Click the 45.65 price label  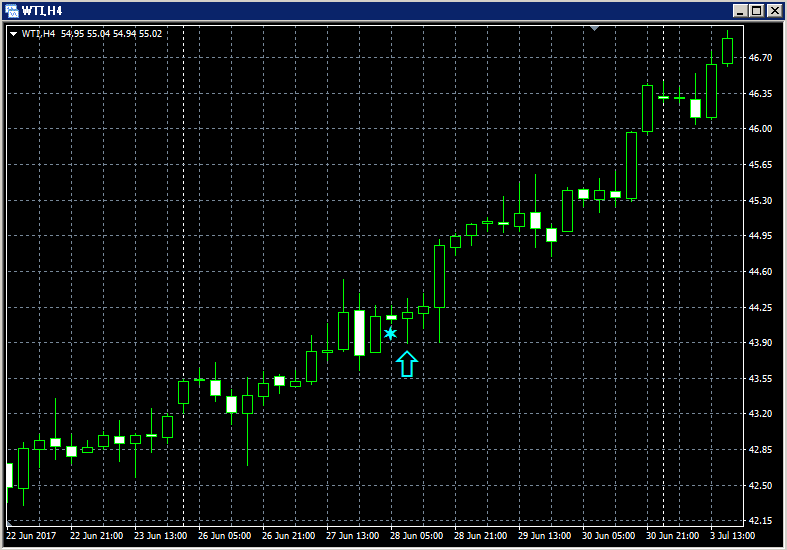[760, 165]
